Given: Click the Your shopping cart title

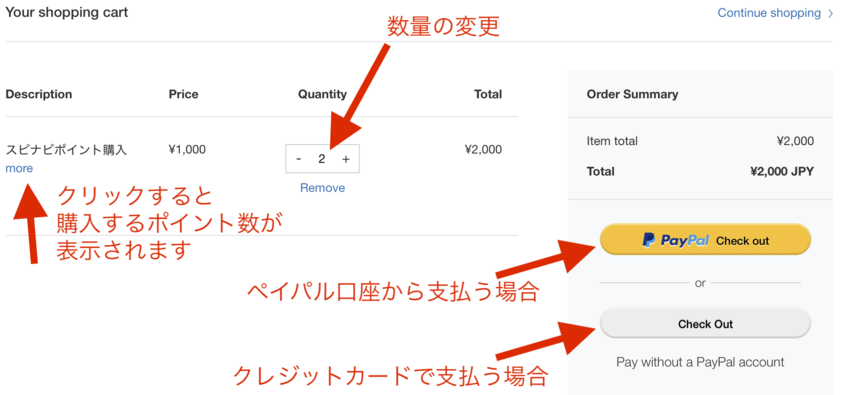Looking at the screenshot, I should click(67, 12).
